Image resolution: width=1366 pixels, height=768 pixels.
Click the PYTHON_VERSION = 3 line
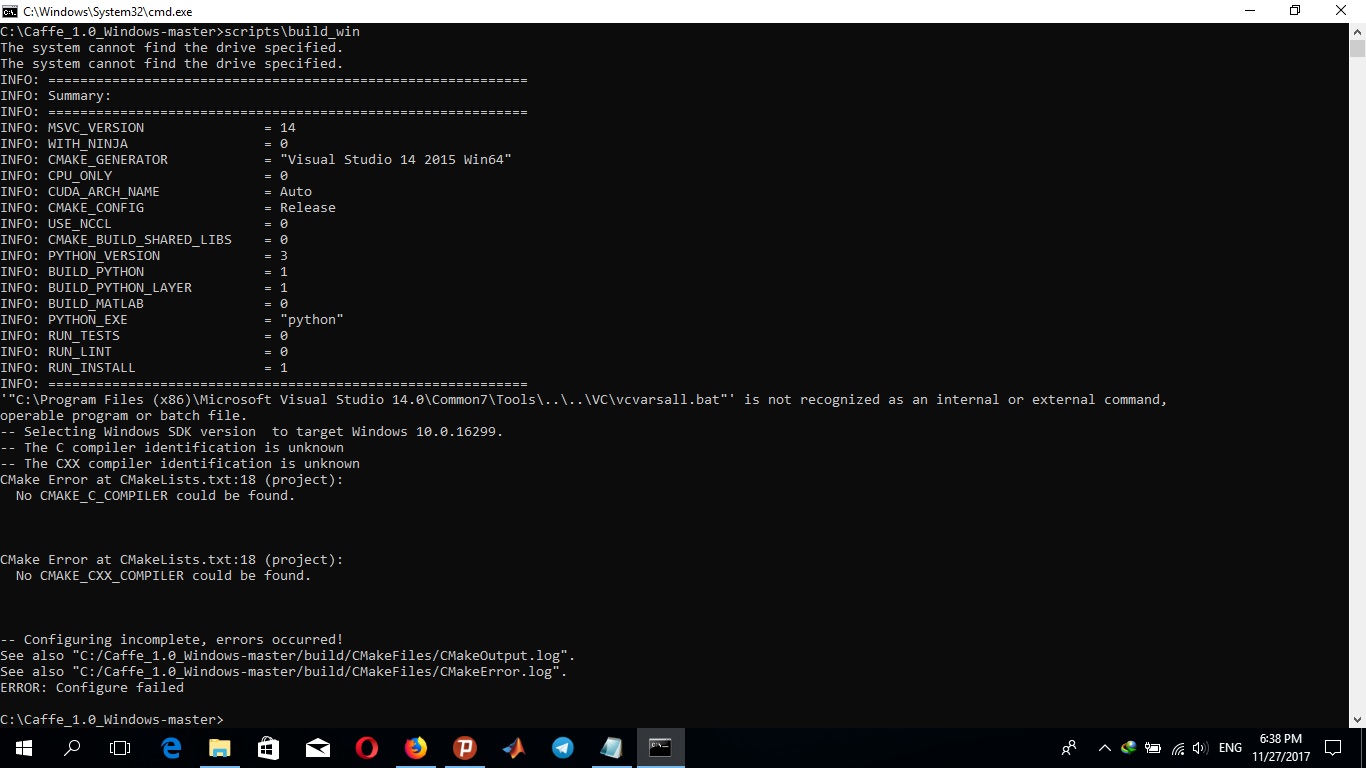144,256
